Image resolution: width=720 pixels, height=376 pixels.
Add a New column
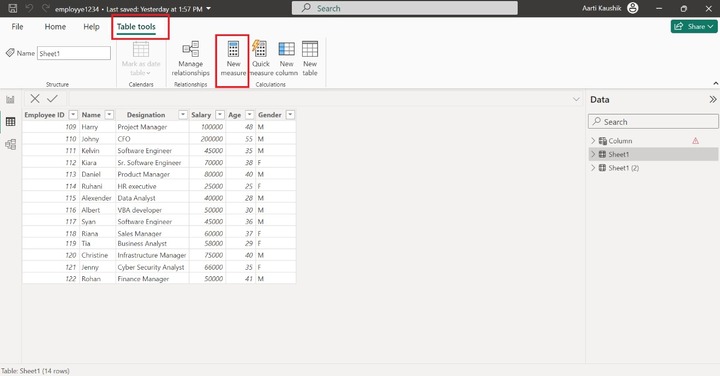pyautogui.click(x=287, y=59)
